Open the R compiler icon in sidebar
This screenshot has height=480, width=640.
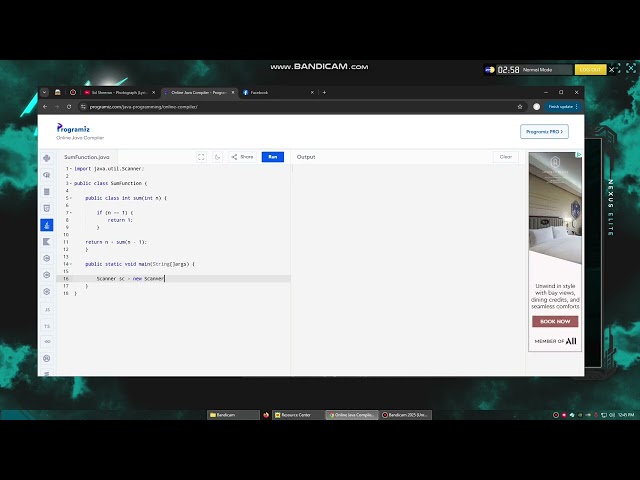(x=47, y=175)
